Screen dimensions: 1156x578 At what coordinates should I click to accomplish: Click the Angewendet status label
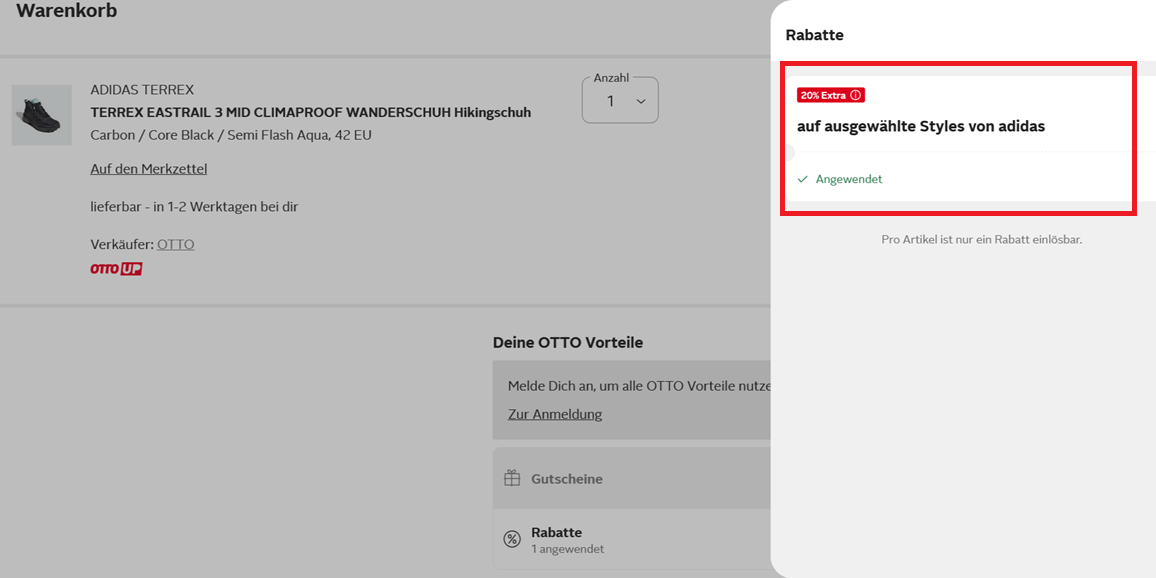click(848, 179)
